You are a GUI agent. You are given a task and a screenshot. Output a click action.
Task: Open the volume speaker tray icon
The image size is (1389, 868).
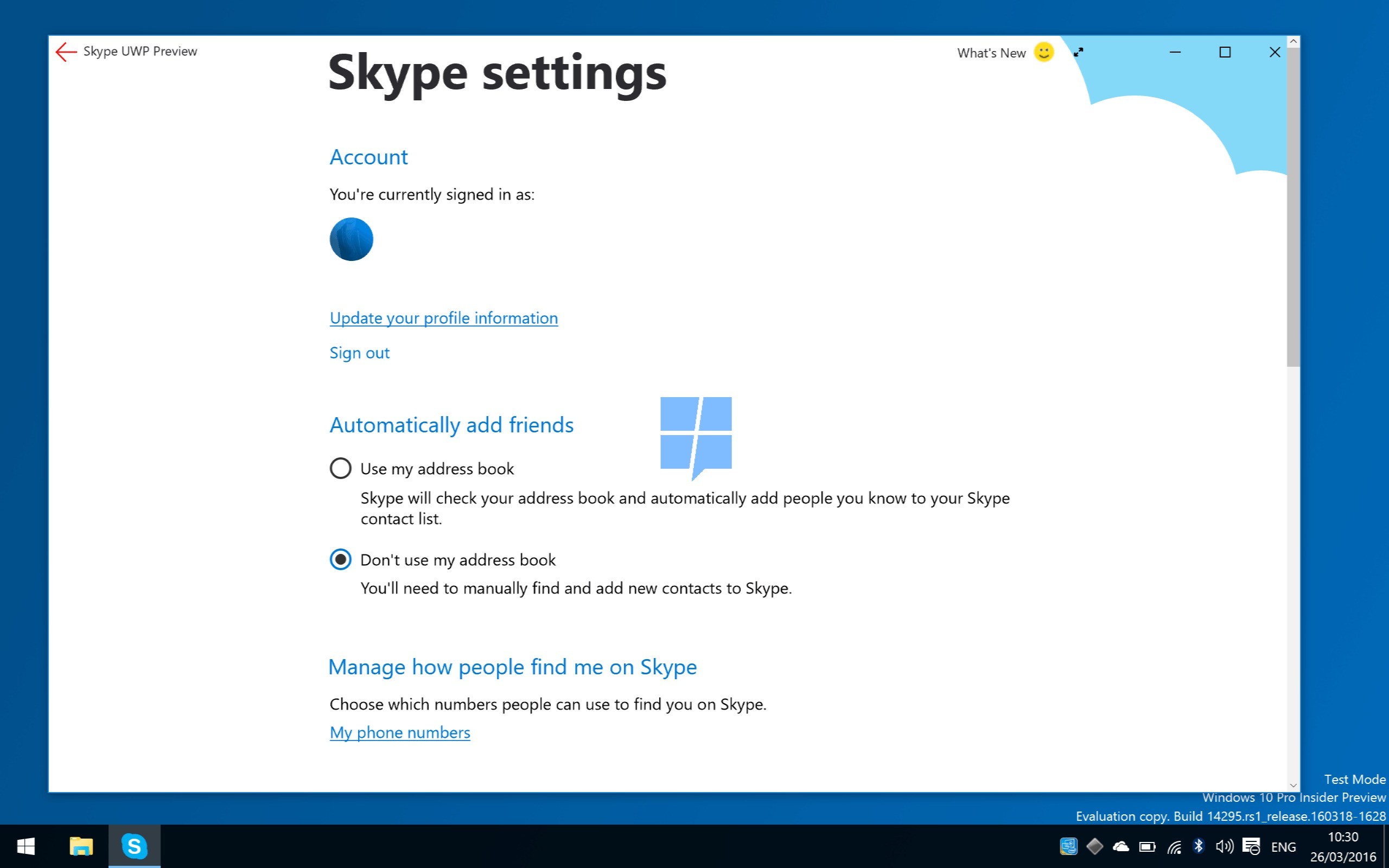1224,846
